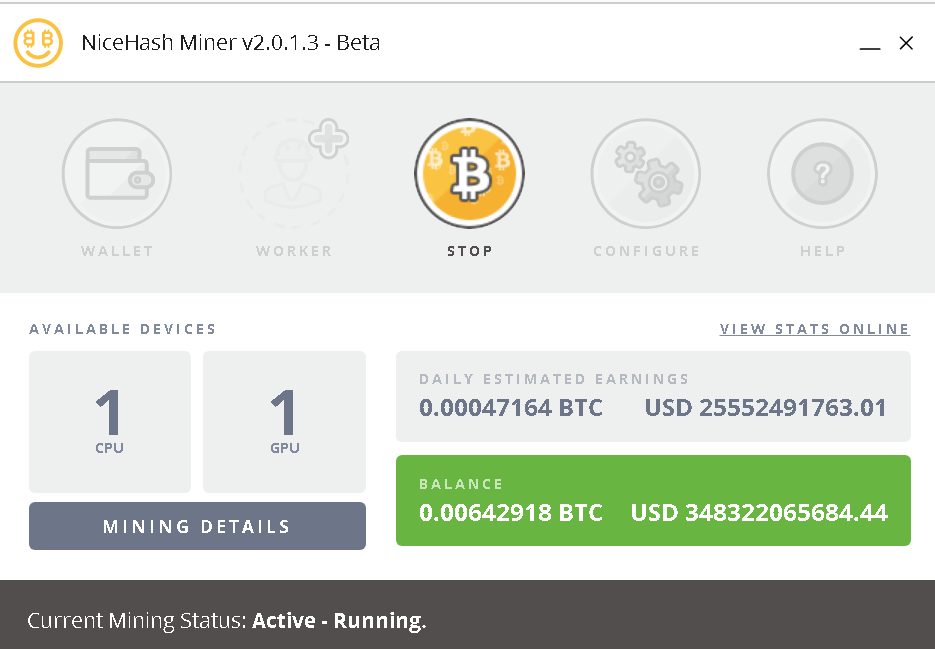The image size is (935, 649).
Task: Click the green Balance panel
Action: [x=653, y=500]
